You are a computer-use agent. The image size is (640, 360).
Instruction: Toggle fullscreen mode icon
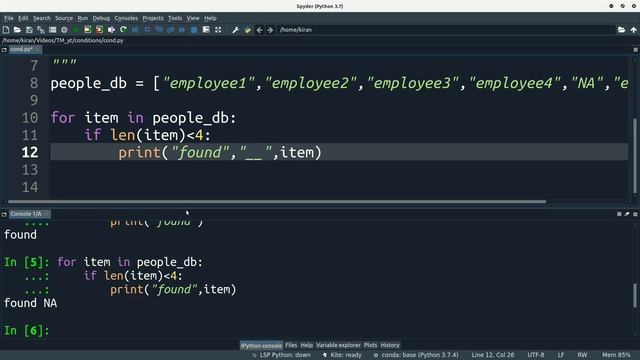[218, 30]
